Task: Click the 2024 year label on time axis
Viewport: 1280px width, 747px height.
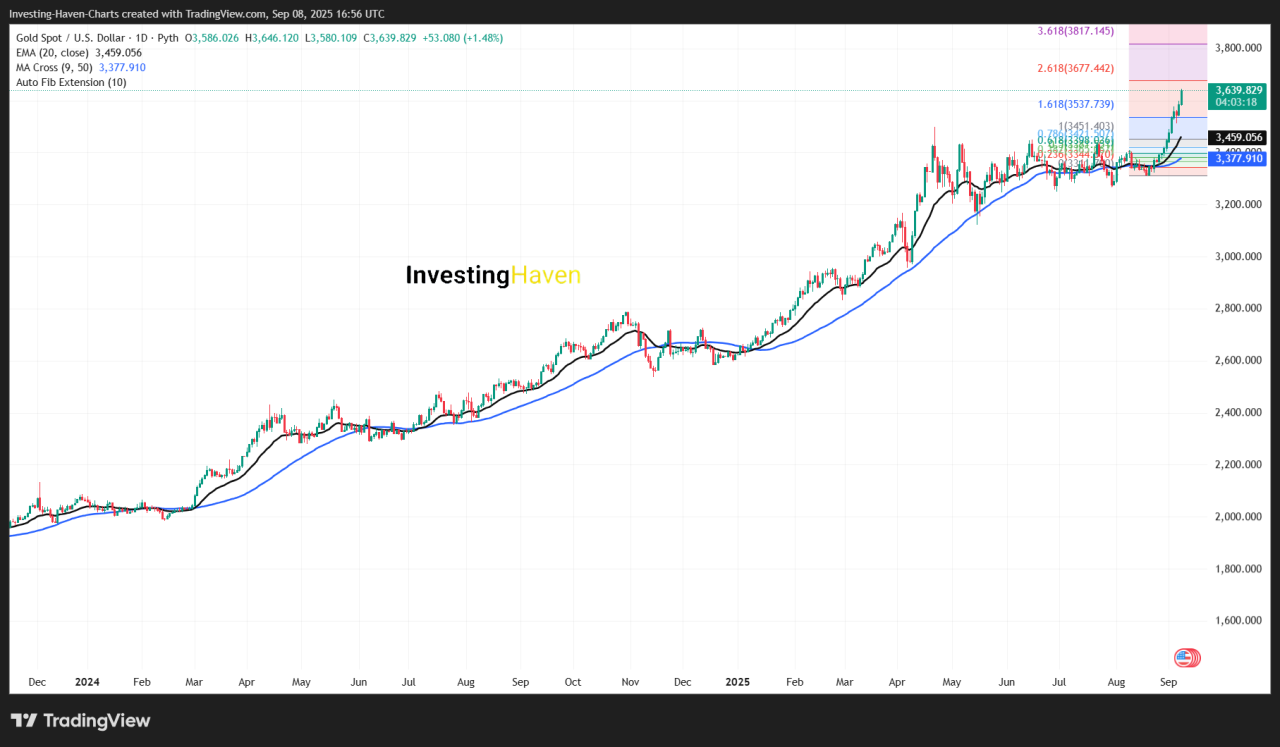Action: [87, 682]
